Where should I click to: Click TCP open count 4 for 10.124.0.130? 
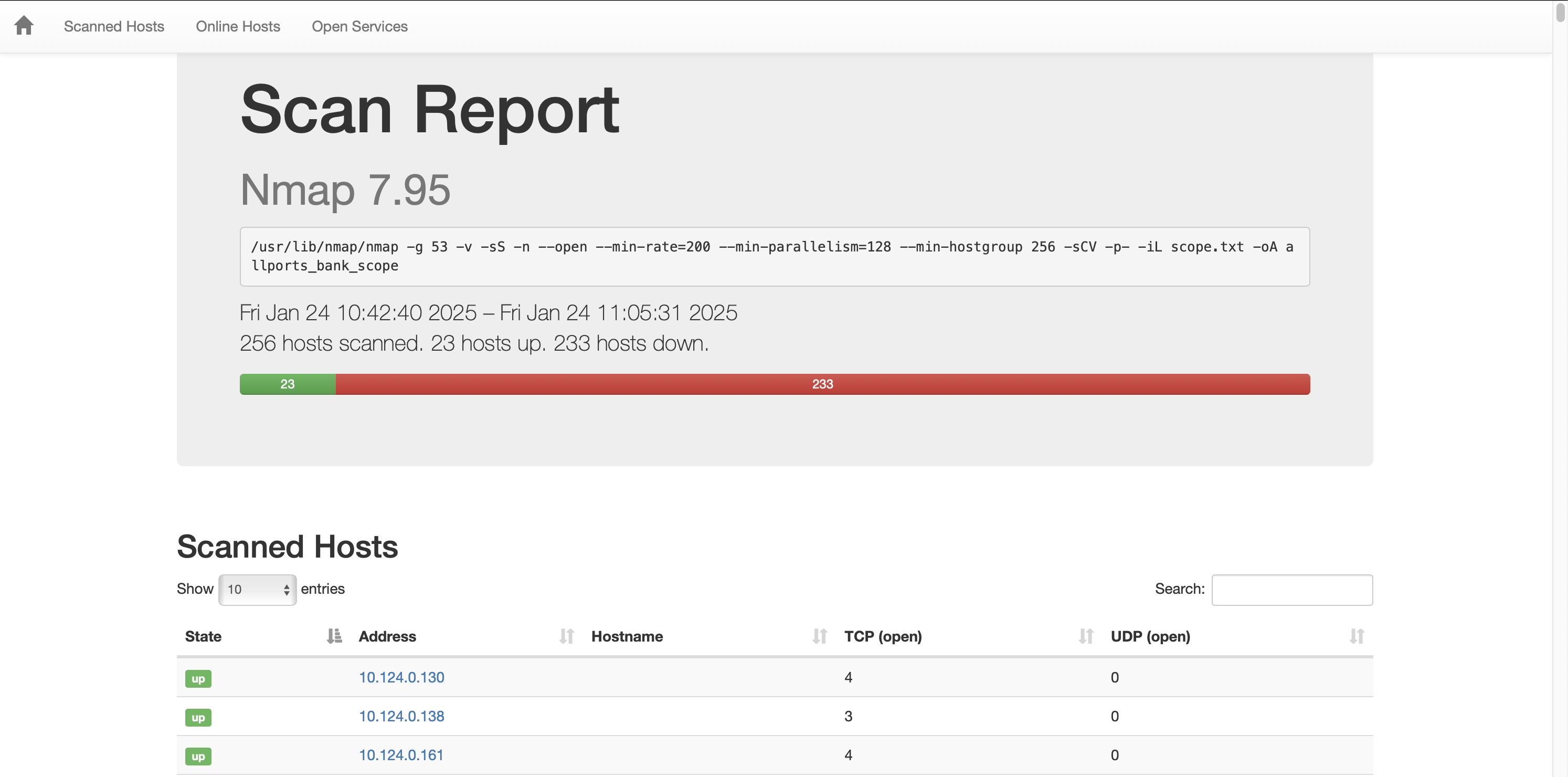[848, 677]
